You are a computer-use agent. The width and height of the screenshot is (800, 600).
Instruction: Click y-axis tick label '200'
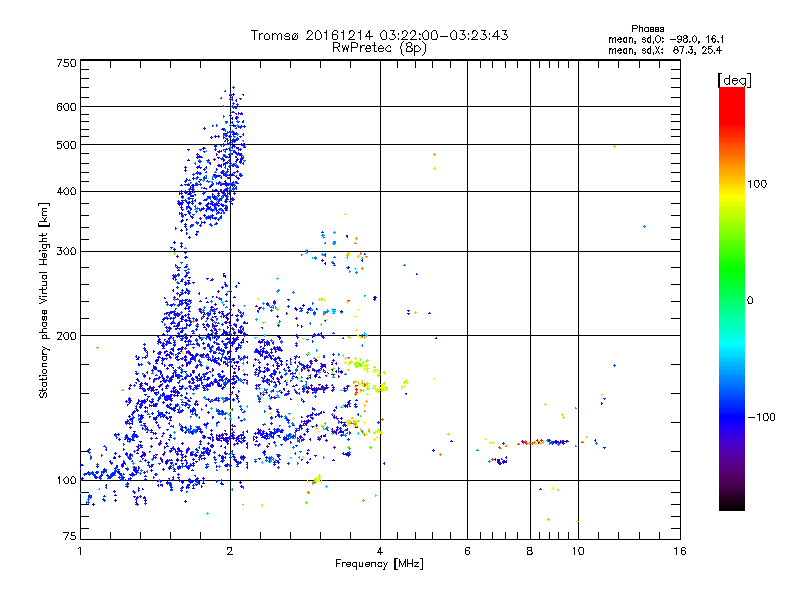66,336
